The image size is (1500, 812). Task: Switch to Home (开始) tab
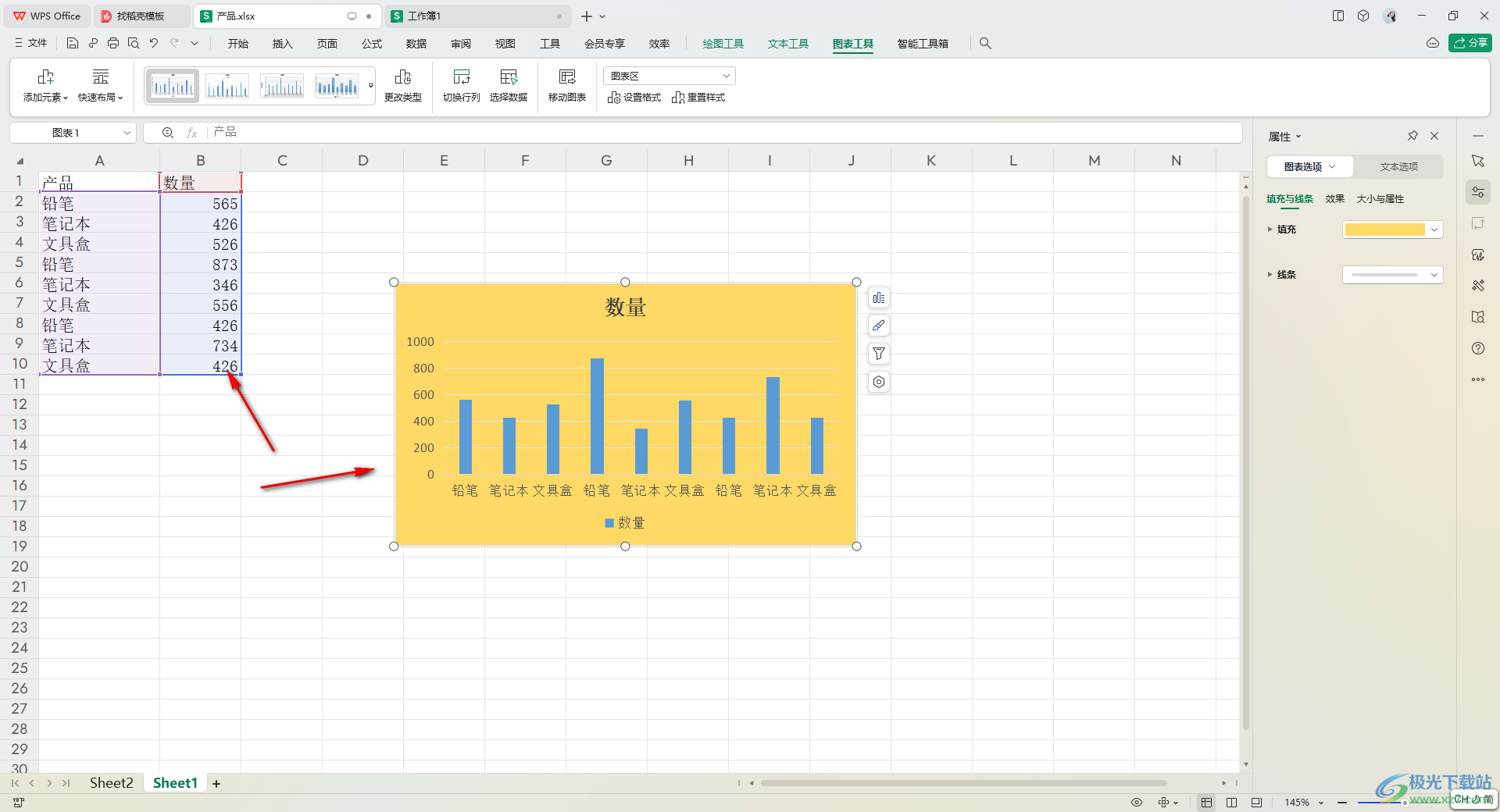(238, 44)
